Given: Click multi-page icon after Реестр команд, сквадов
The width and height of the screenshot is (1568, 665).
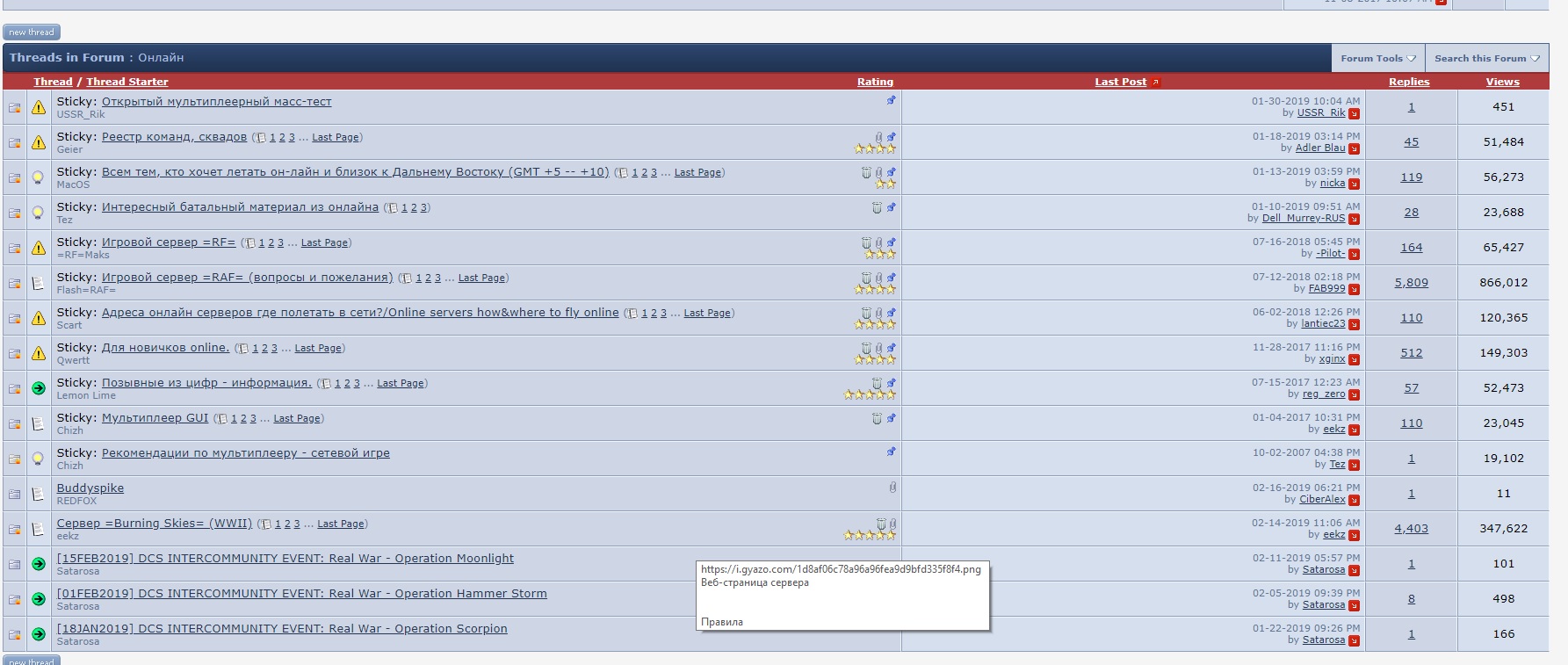Looking at the screenshot, I should pos(260,138).
